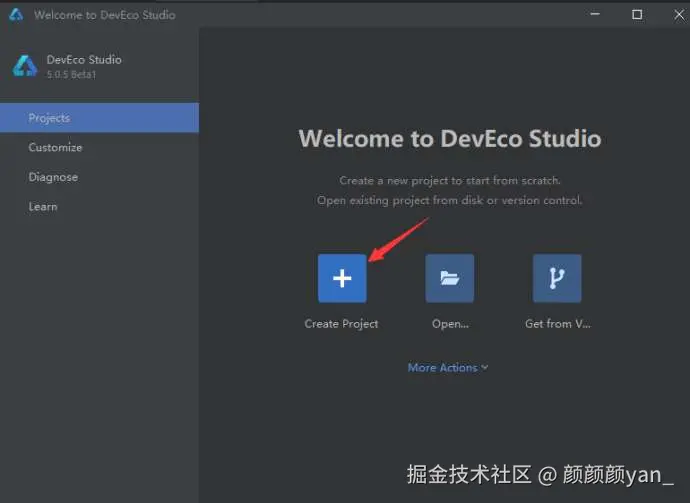690x503 pixels.
Task: Click the DevEco Studio name in sidebar
Action: [x=84, y=59]
